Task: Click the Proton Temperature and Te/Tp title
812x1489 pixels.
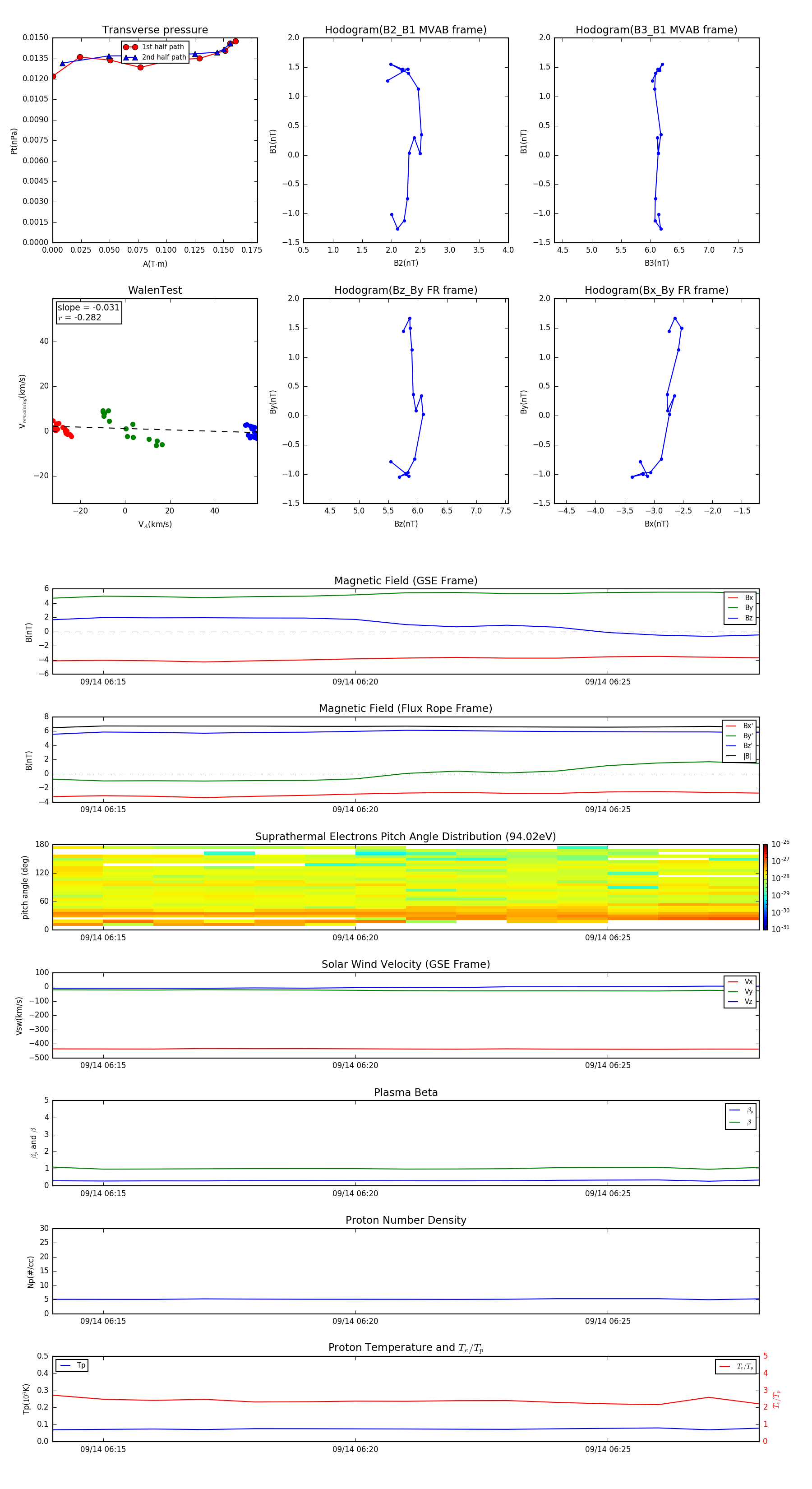Action: point(406,1348)
